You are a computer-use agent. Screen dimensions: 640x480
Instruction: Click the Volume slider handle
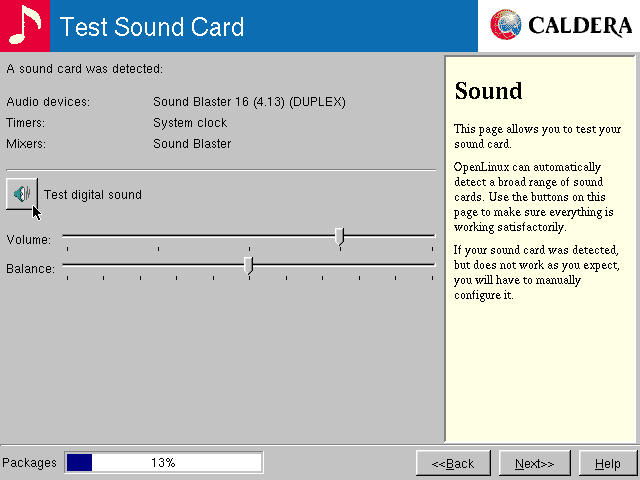click(339, 236)
